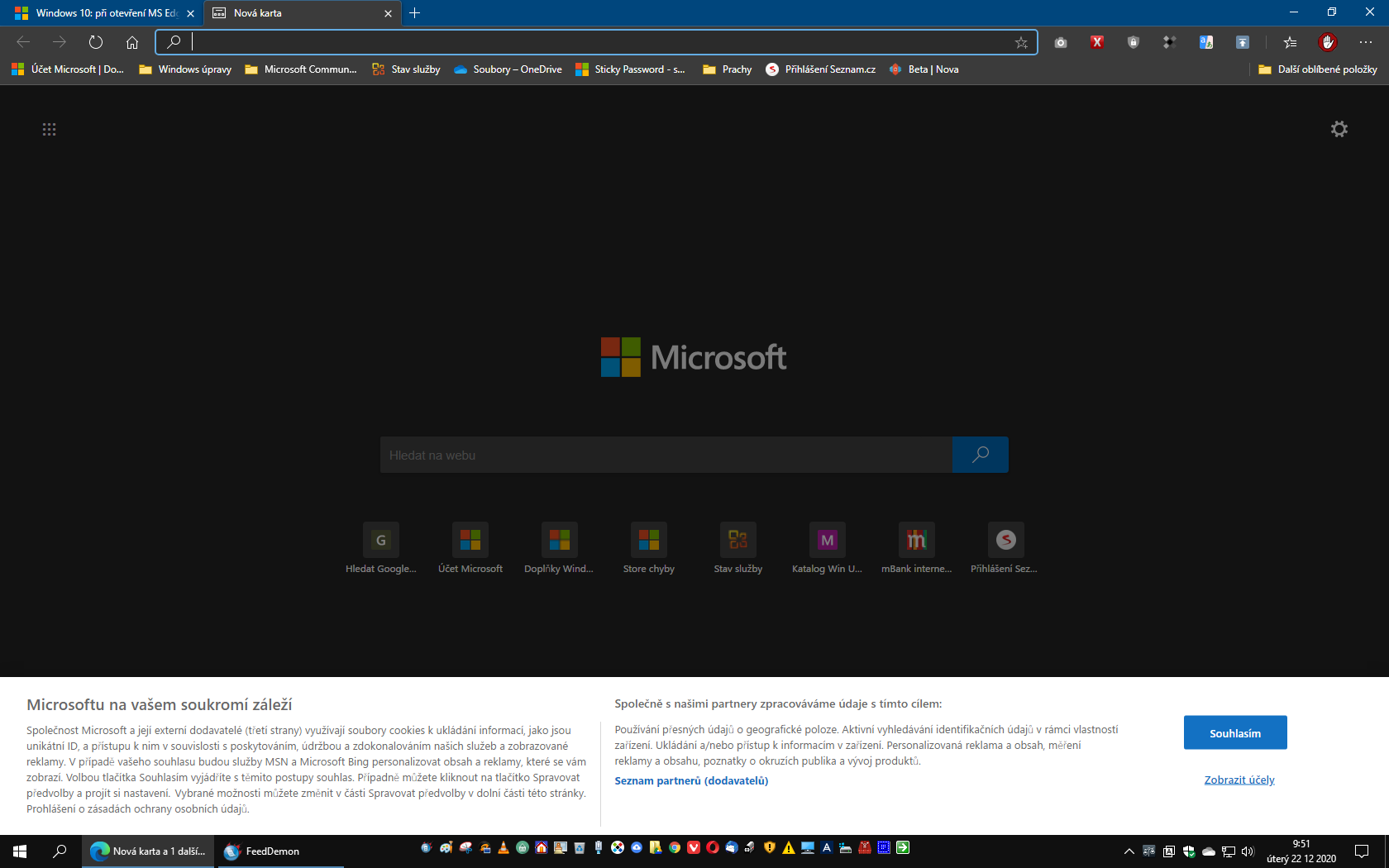Image resolution: width=1389 pixels, height=868 pixels.
Task: Open the Přihlášení Seznam.cz bookmark
Action: coord(820,69)
